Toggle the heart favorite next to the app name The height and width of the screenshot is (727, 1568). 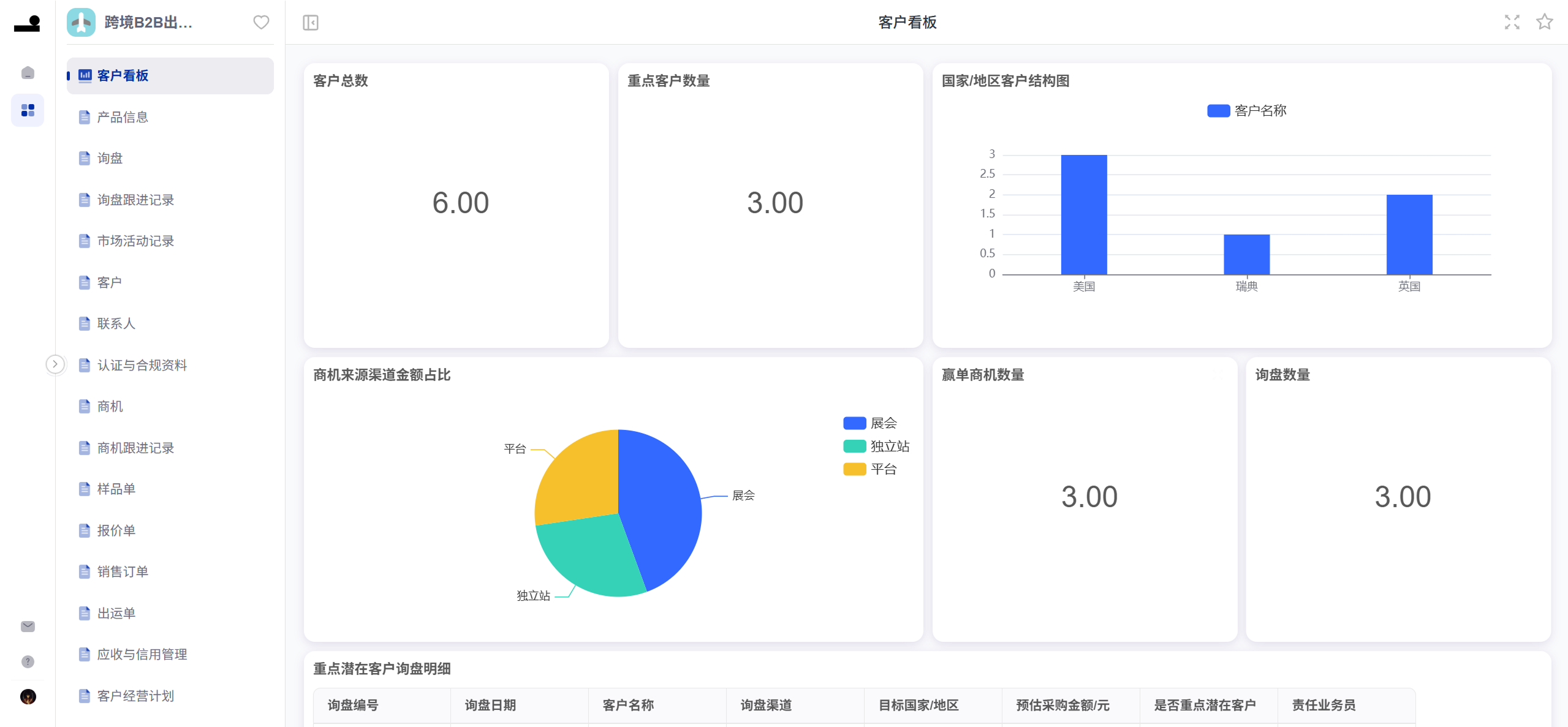(x=261, y=22)
